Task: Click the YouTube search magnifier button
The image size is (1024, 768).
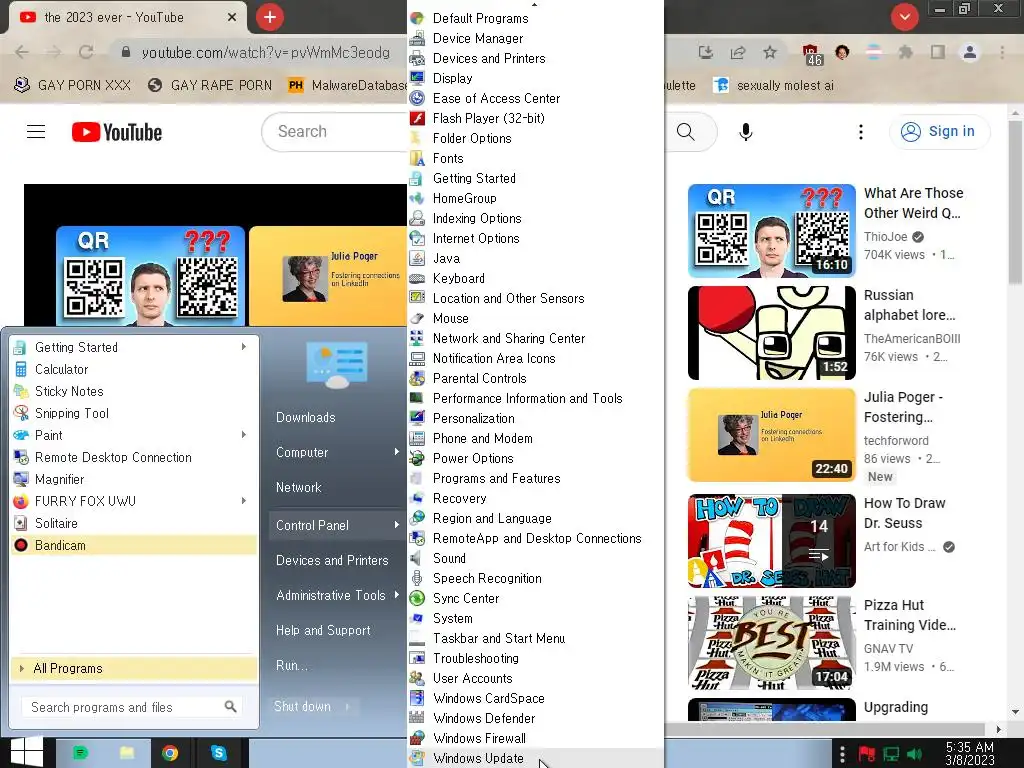Action: 687,132
